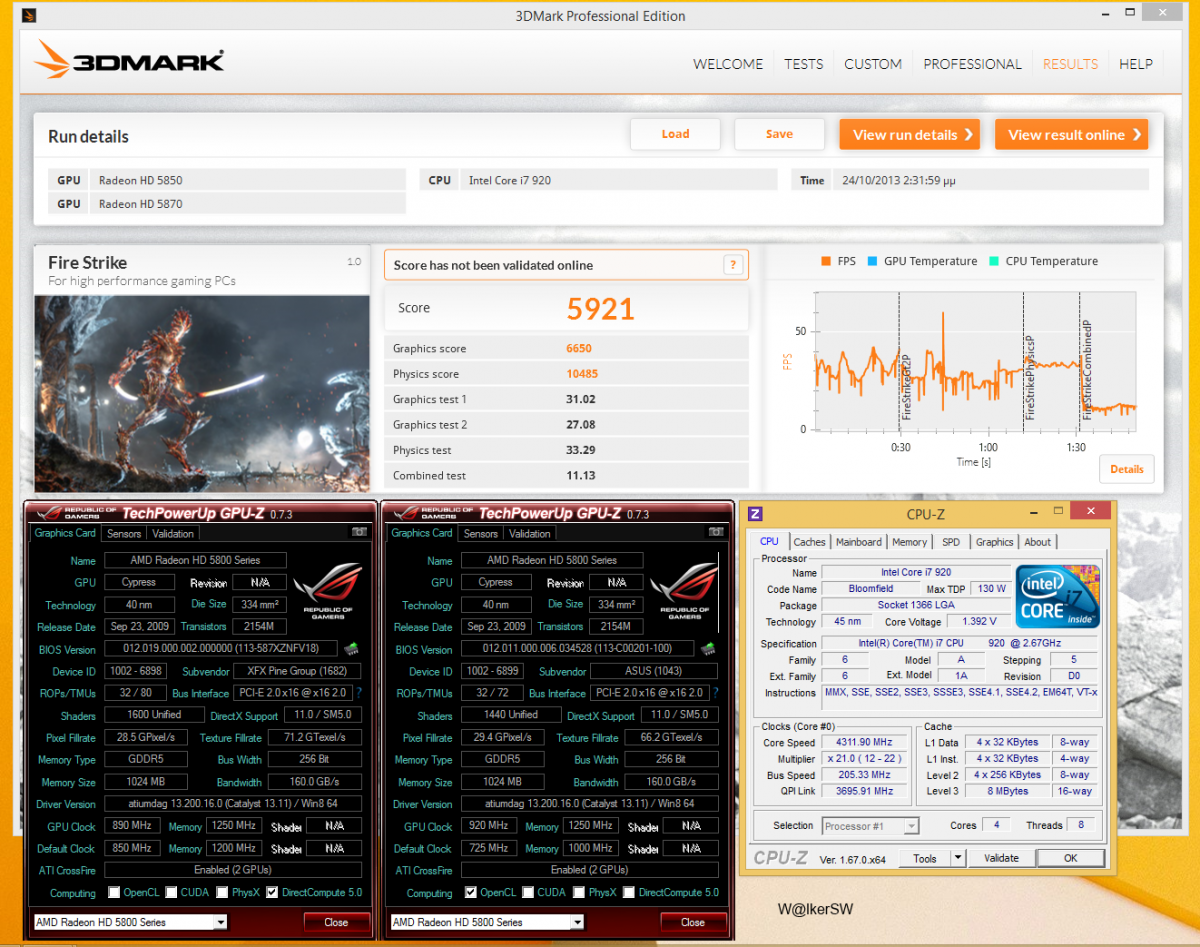Click the blue GPU Temperature legend swatch
The image size is (1200, 947).
872,261
